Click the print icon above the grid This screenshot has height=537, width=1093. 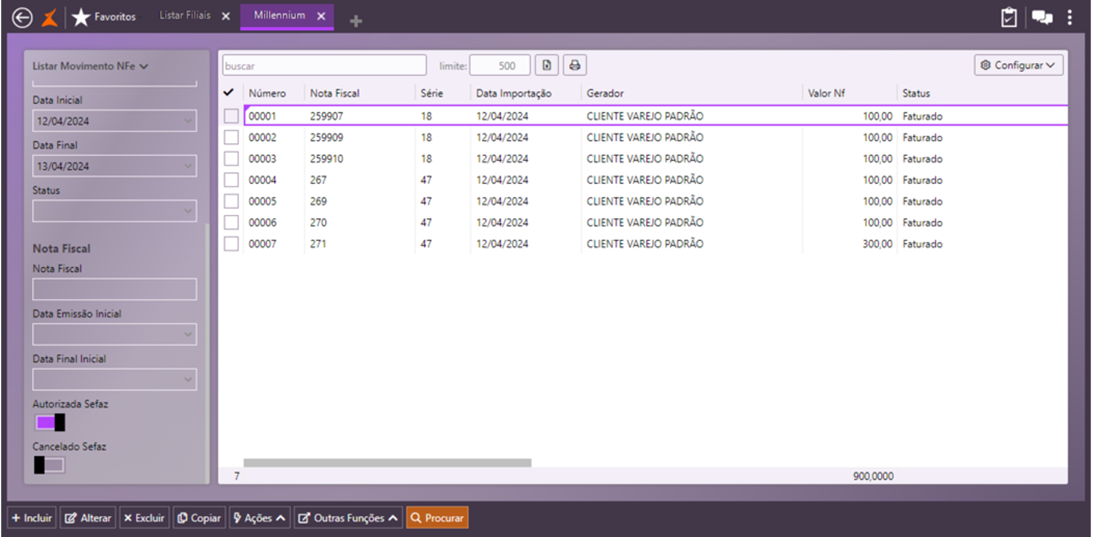[x=574, y=65]
